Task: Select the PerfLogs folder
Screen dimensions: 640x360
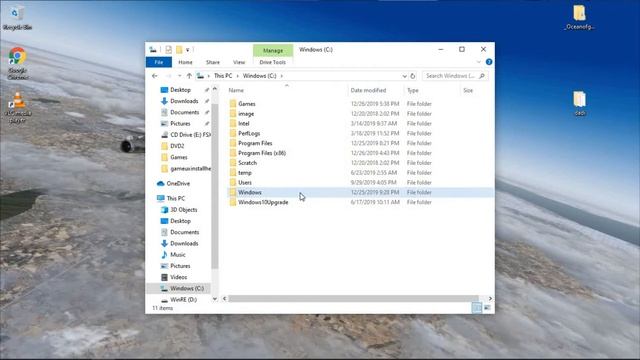Action: [249, 133]
